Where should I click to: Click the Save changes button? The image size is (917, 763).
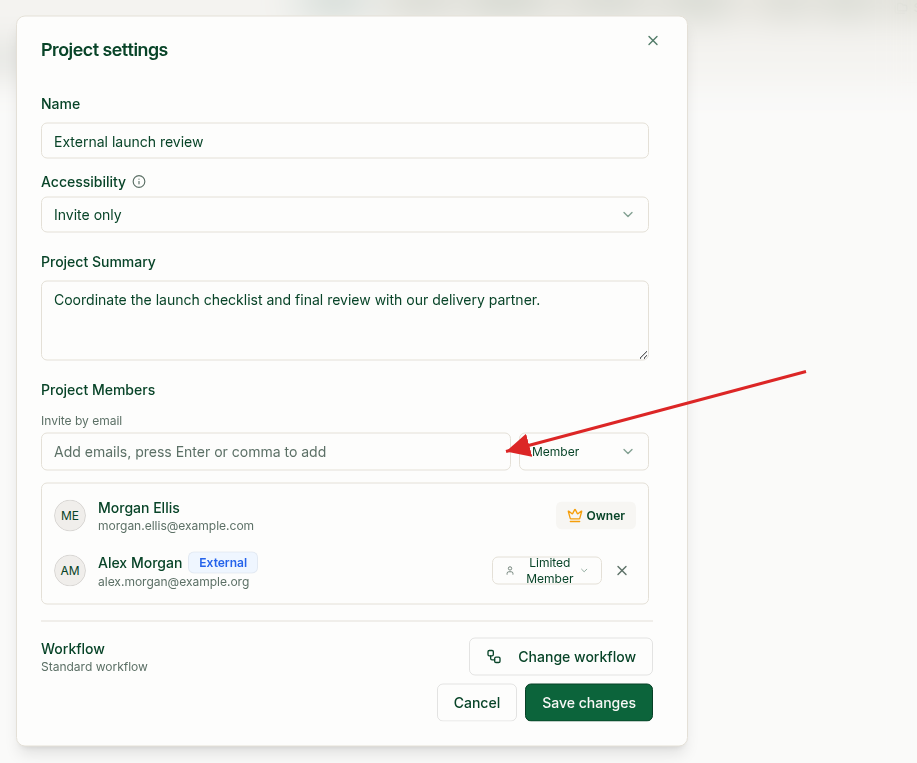coord(588,702)
